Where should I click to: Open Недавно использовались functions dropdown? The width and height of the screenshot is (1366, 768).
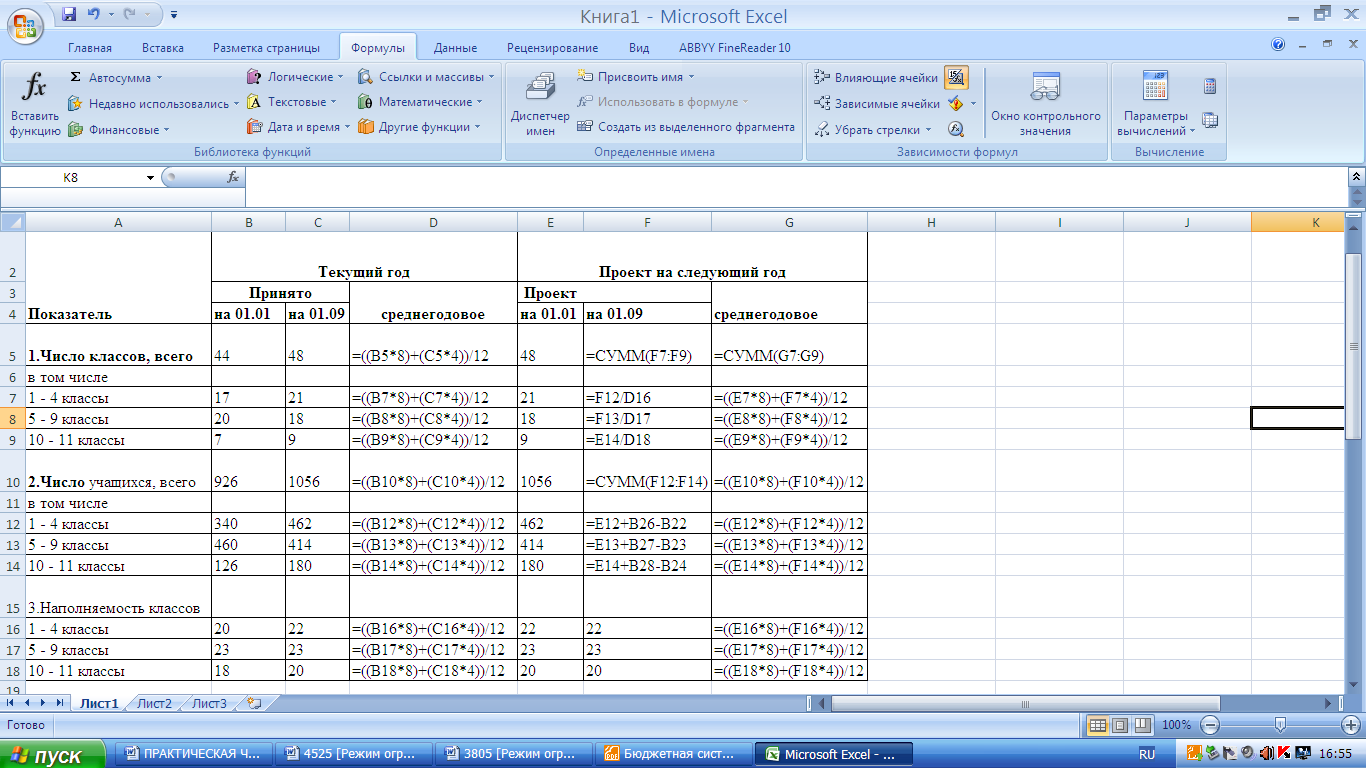[x=236, y=103]
